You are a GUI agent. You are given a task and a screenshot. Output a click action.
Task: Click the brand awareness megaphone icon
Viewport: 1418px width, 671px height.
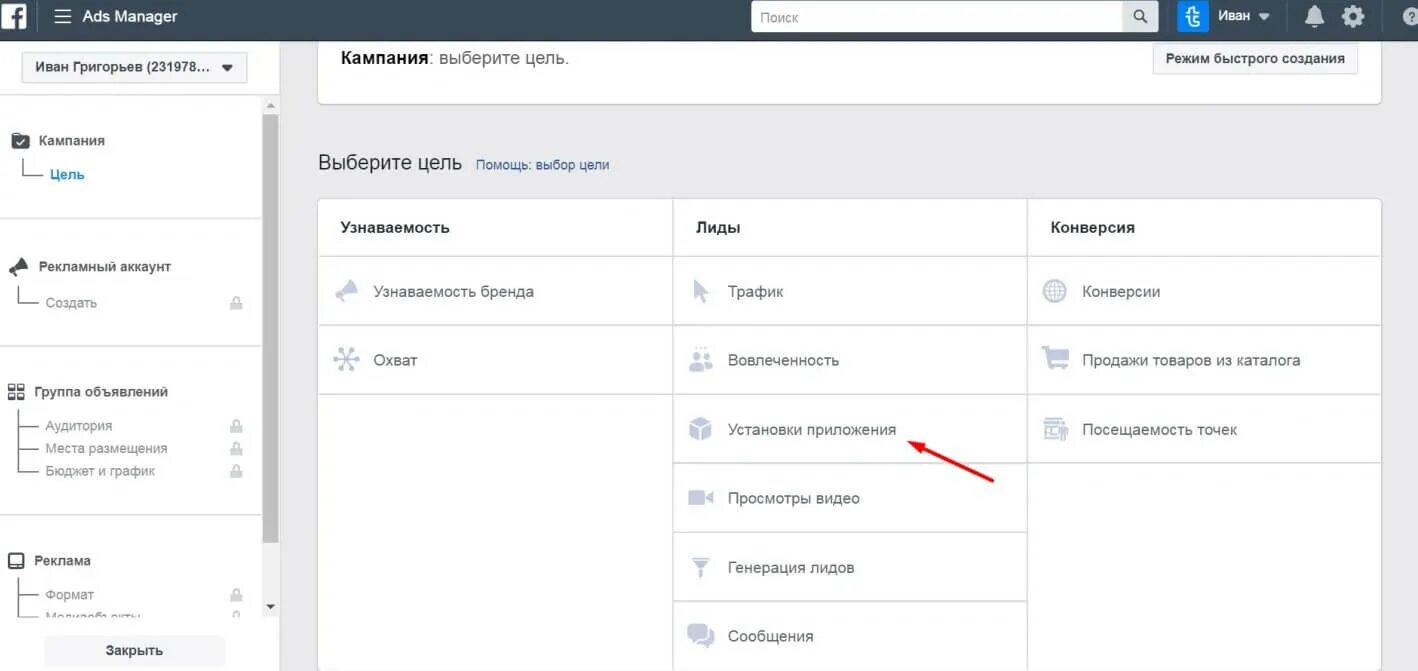[x=347, y=291]
